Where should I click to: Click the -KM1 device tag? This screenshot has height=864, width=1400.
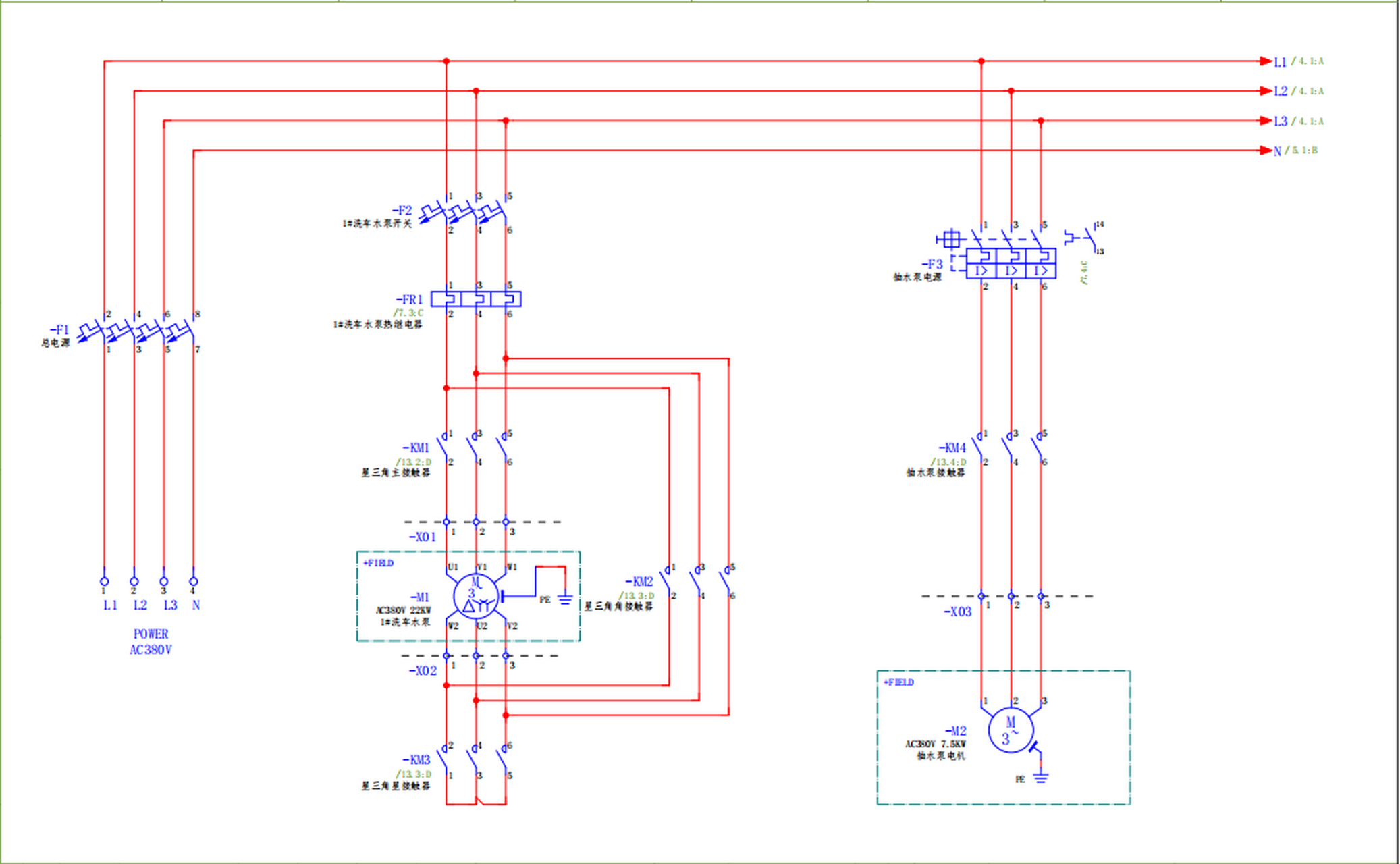pos(416,448)
